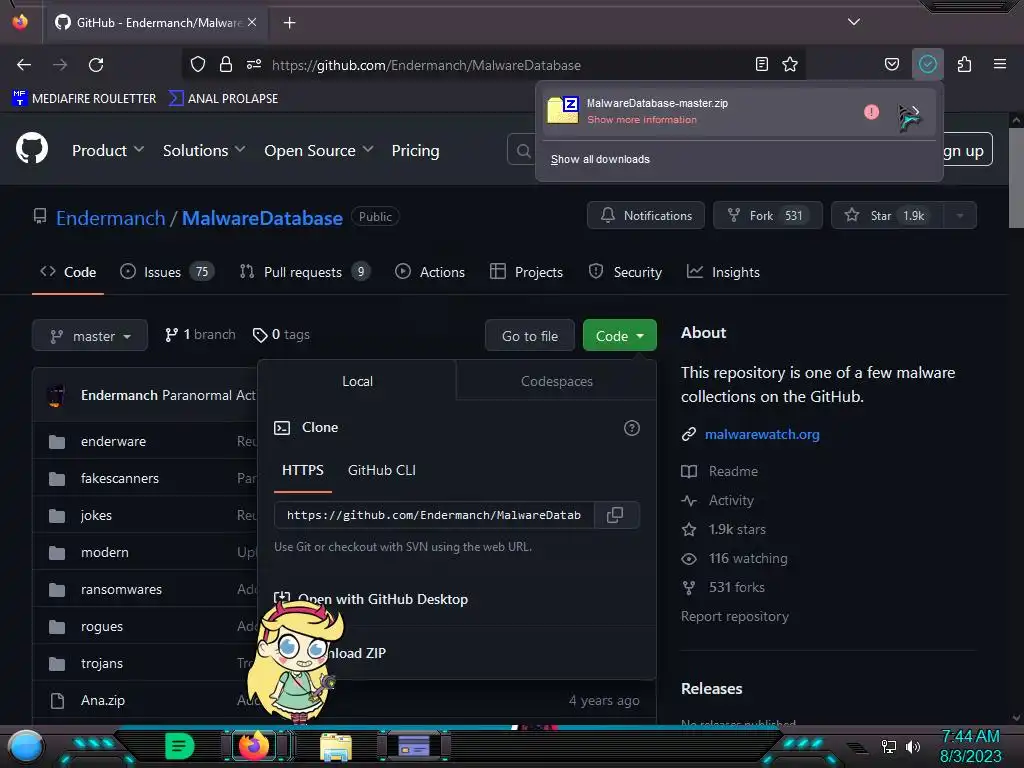Collapse the green Code dropdown
The image size is (1024, 768).
pos(619,336)
